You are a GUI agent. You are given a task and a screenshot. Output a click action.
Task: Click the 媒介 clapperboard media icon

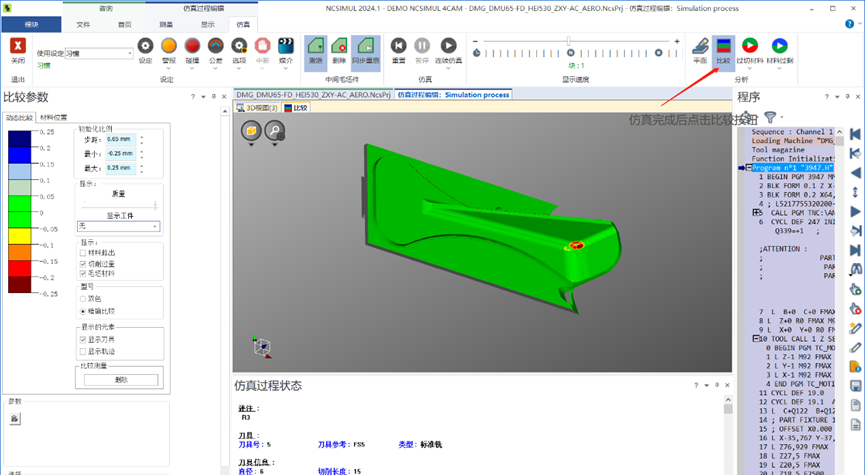coord(286,46)
